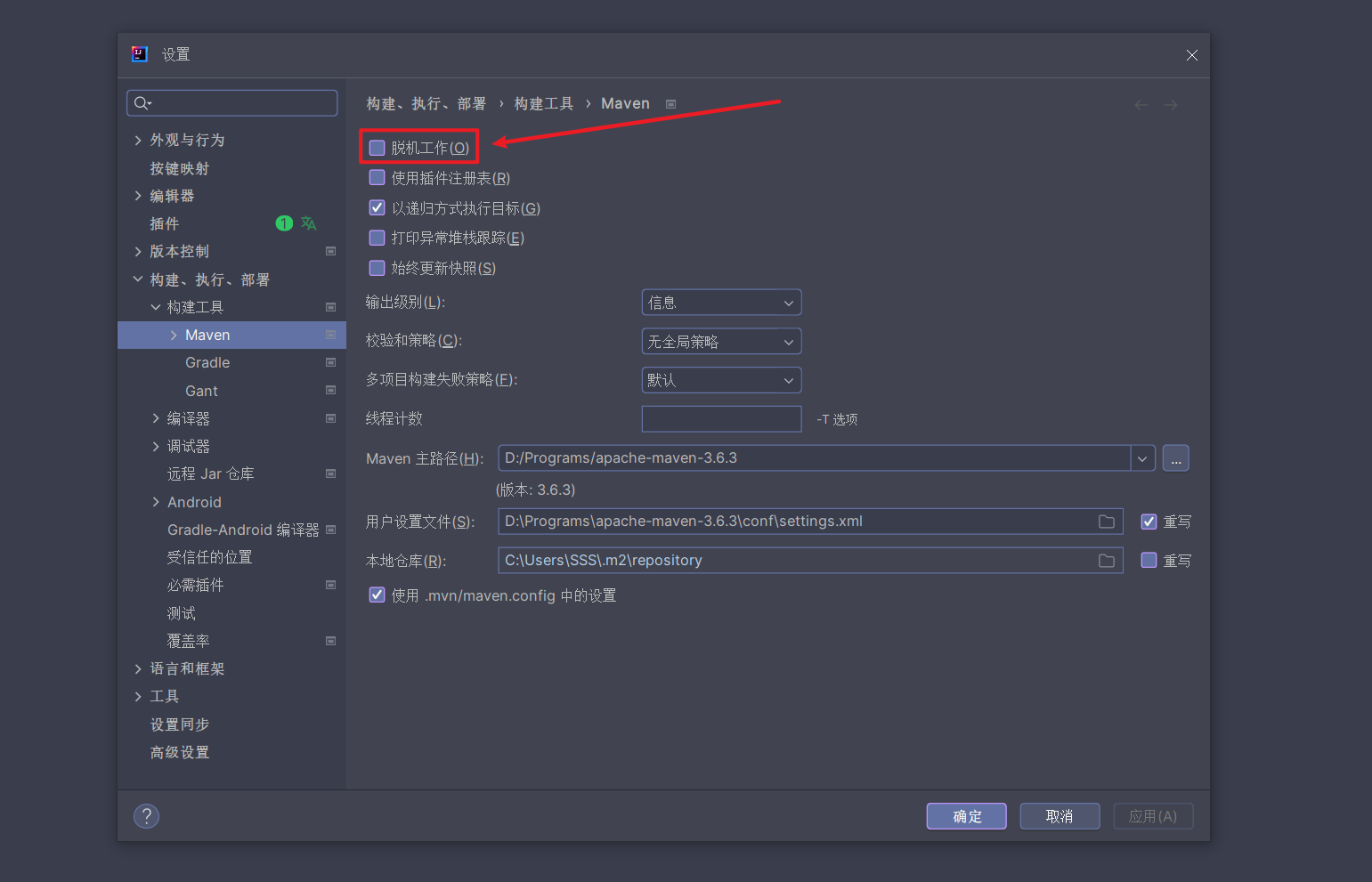
Task: Click the project-level icon beside 编译器
Action: pyautogui.click(x=331, y=418)
